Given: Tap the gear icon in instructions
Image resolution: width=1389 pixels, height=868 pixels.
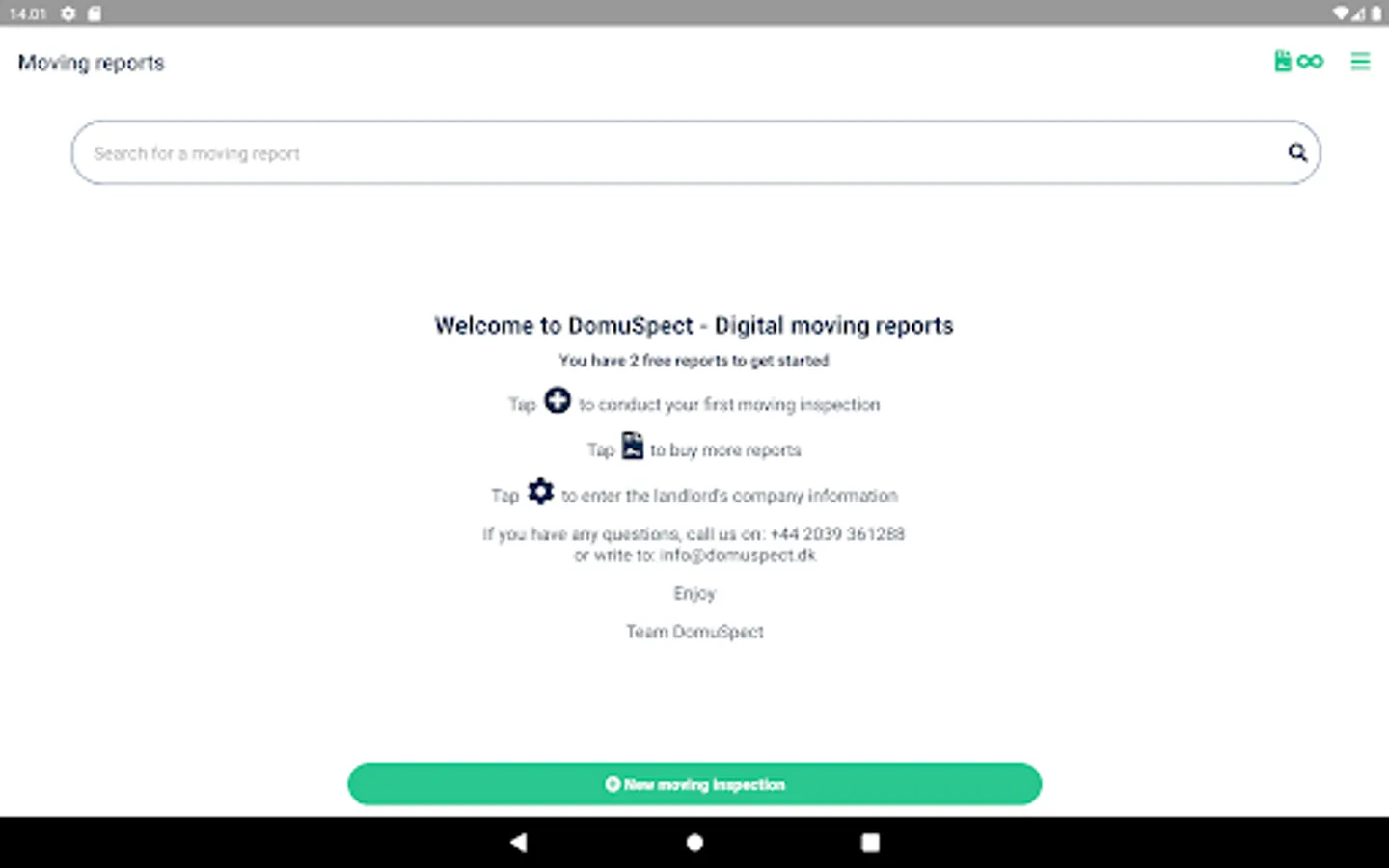Looking at the screenshot, I should [x=540, y=491].
